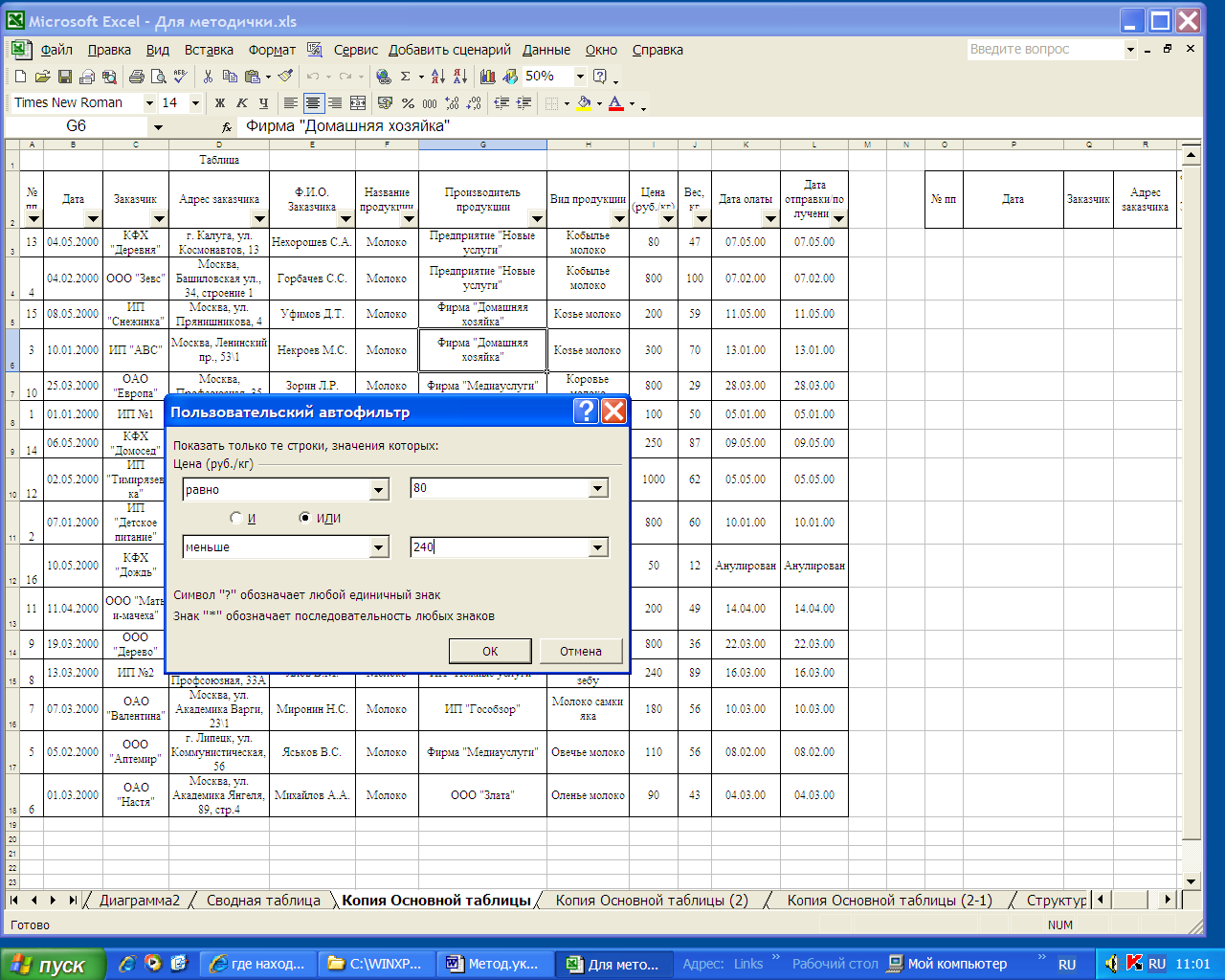1225x980 pixels.
Task: Switch to the Сводная таблица sheet tab
Action: [263, 901]
